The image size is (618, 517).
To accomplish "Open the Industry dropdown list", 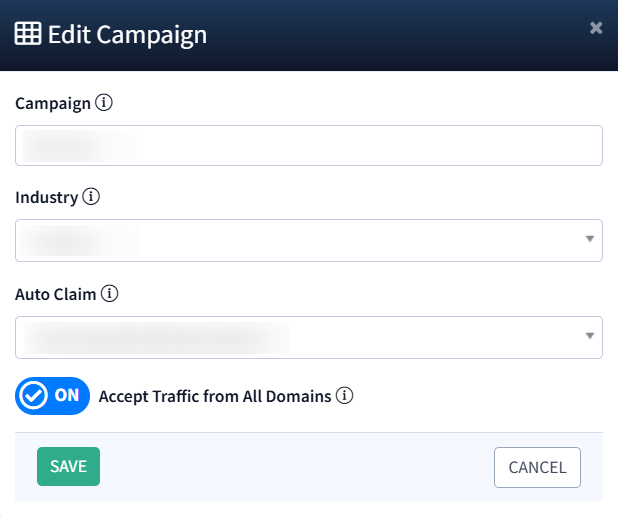I will tap(300, 240).
